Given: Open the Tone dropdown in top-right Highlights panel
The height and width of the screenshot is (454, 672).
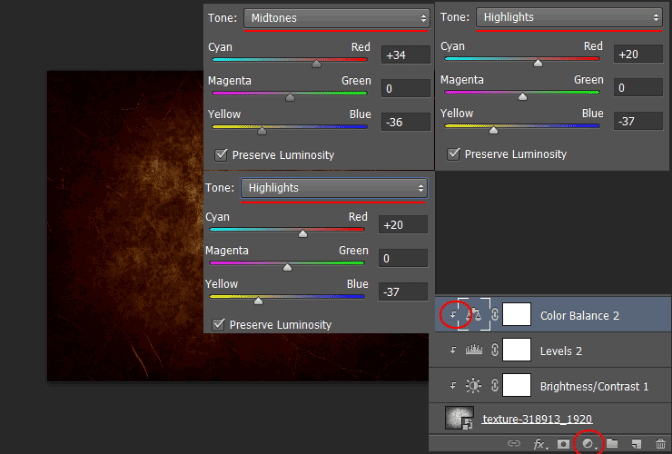Looking at the screenshot, I should (569, 17).
